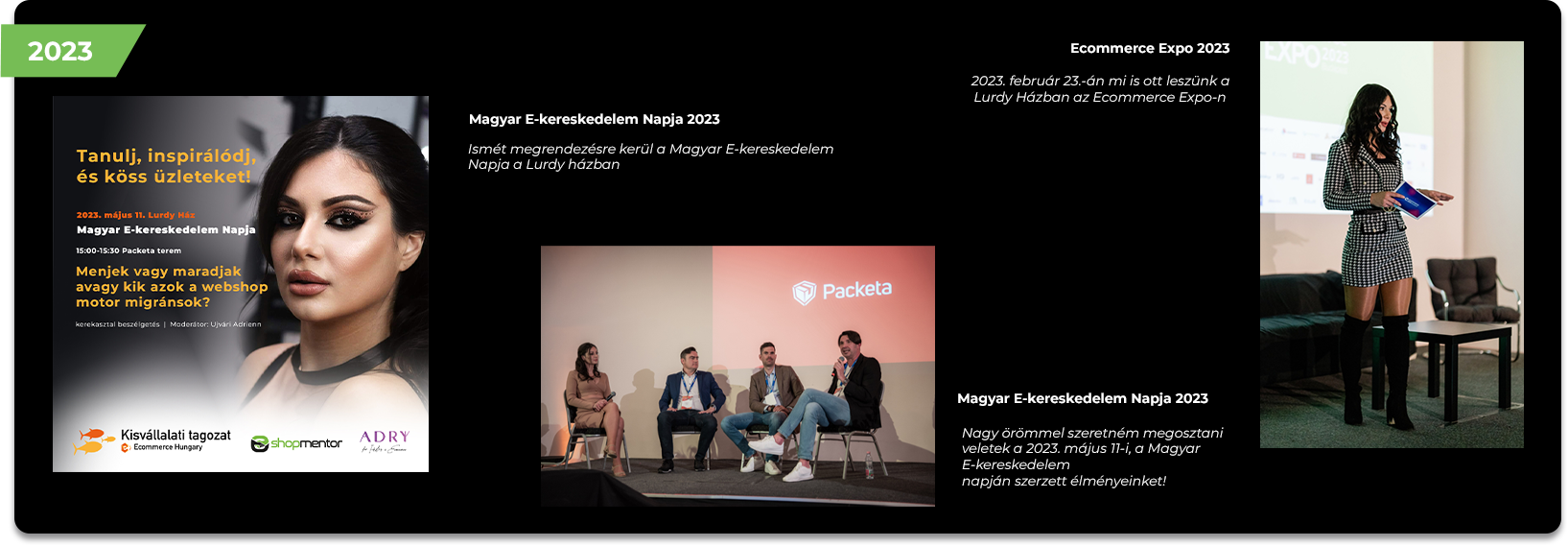Click the Kisvállalati tagozat logo on the poster

point(153,441)
